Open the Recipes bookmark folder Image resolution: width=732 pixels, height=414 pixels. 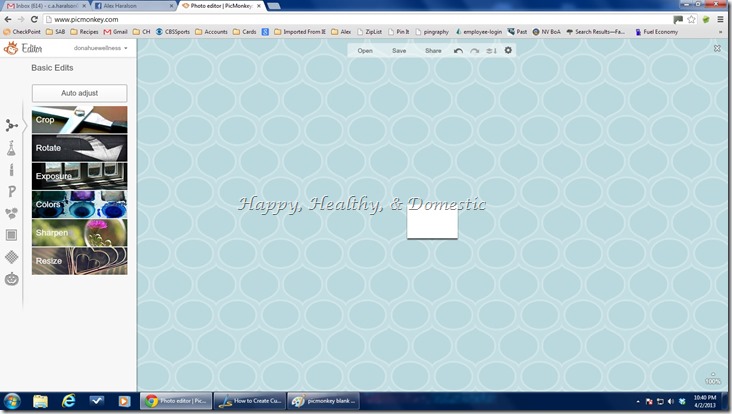tap(84, 32)
